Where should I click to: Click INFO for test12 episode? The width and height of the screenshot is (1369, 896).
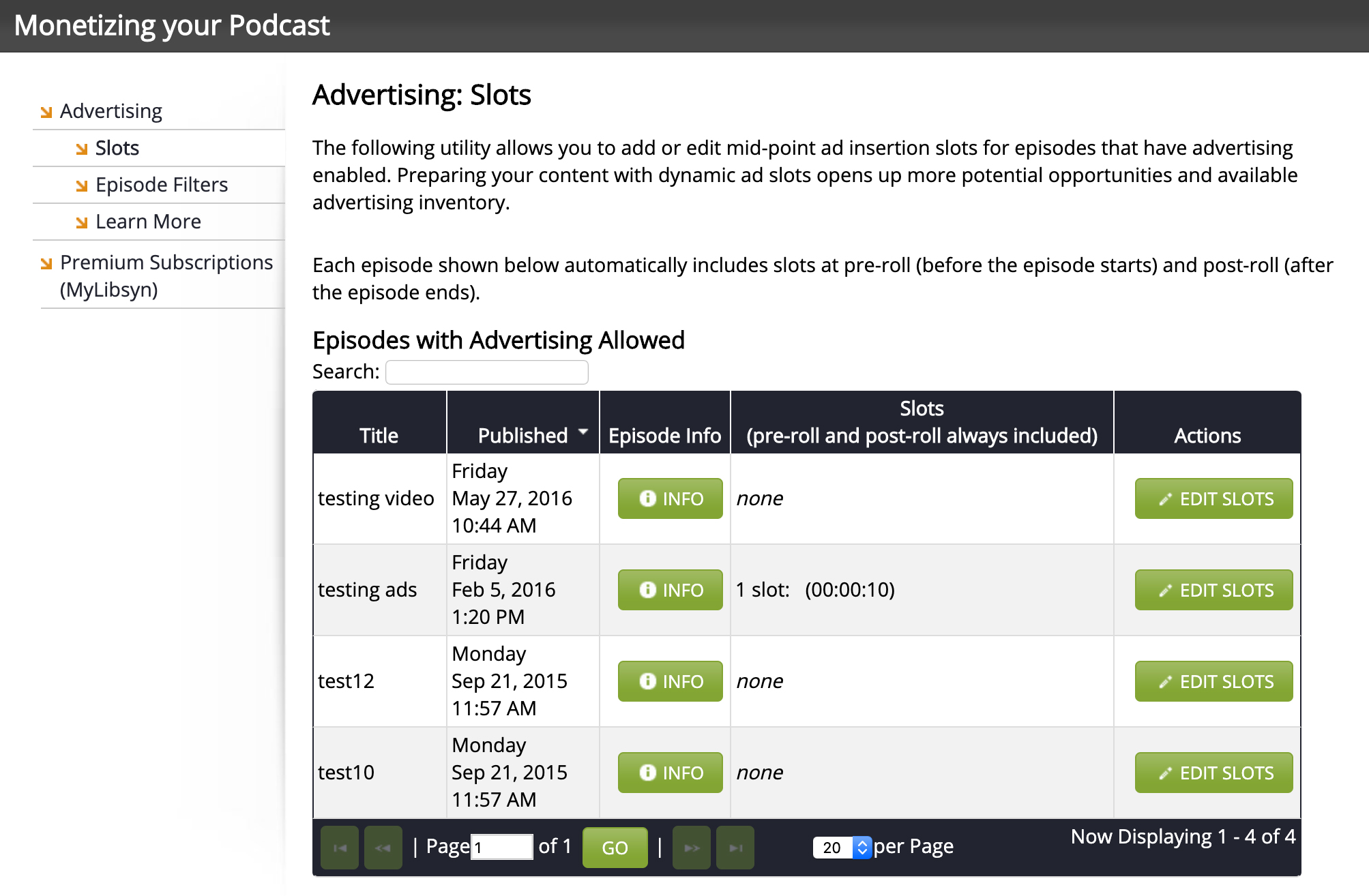[x=671, y=681]
